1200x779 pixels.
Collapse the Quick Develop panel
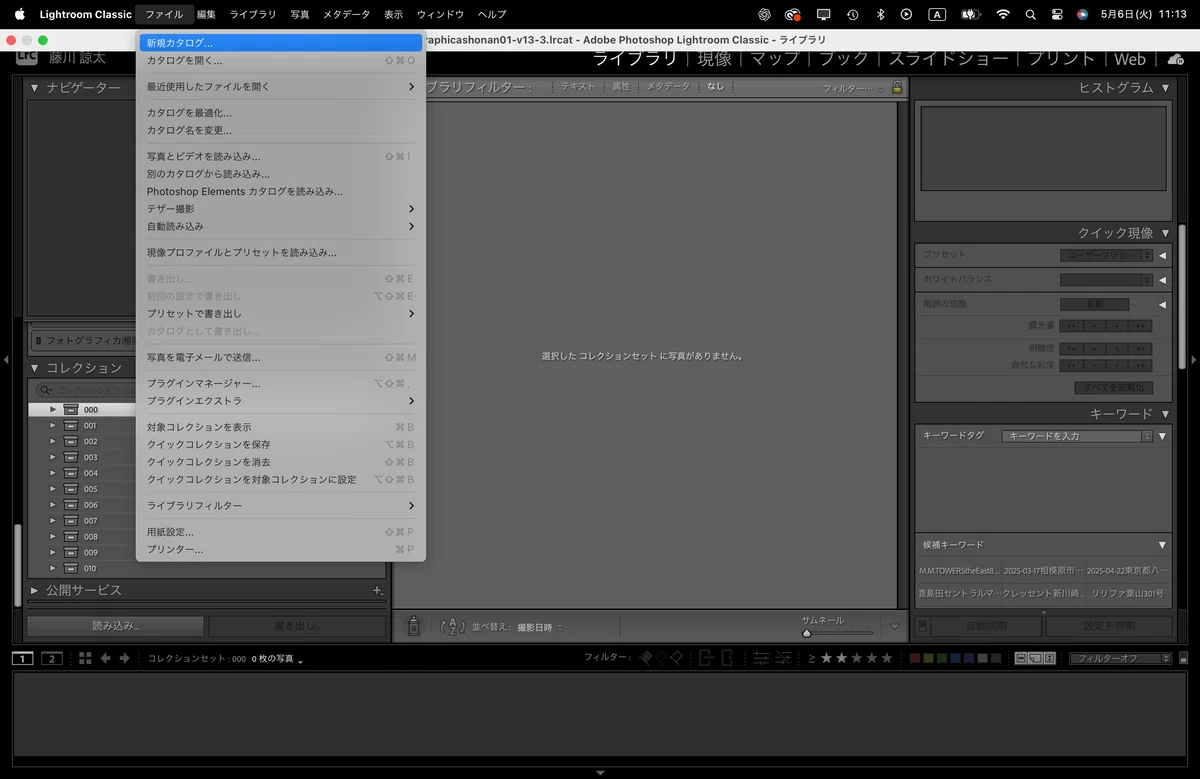click(1165, 233)
